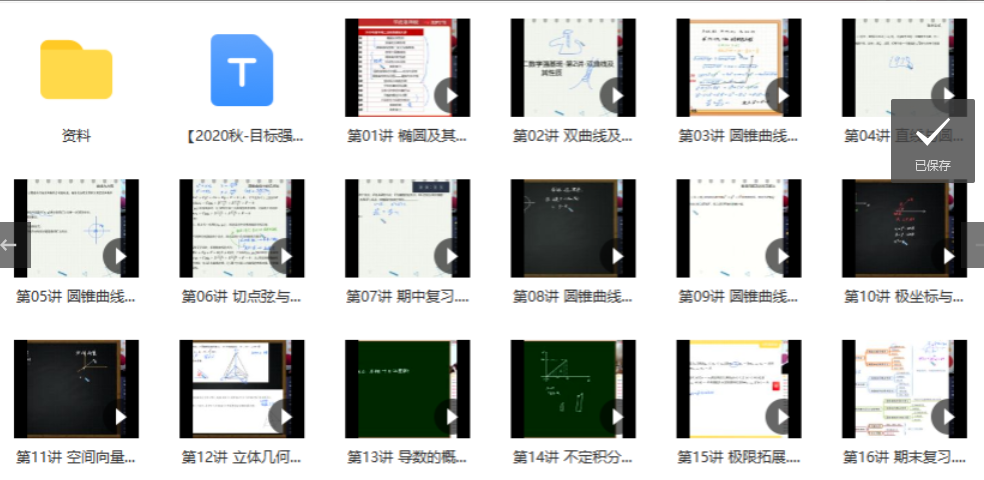Click play icon on 第14讲 不定积分 video
This screenshot has height=480, width=984.
(x=617, y=416)
